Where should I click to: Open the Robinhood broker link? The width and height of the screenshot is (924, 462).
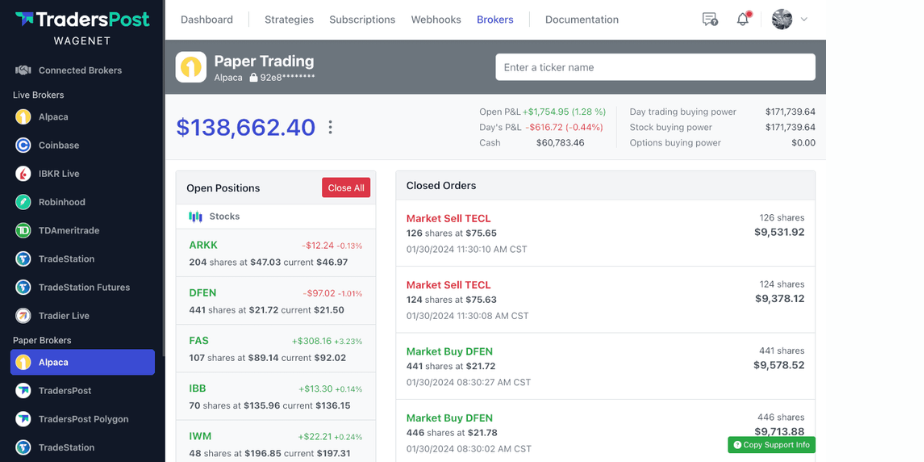(62, 202)
